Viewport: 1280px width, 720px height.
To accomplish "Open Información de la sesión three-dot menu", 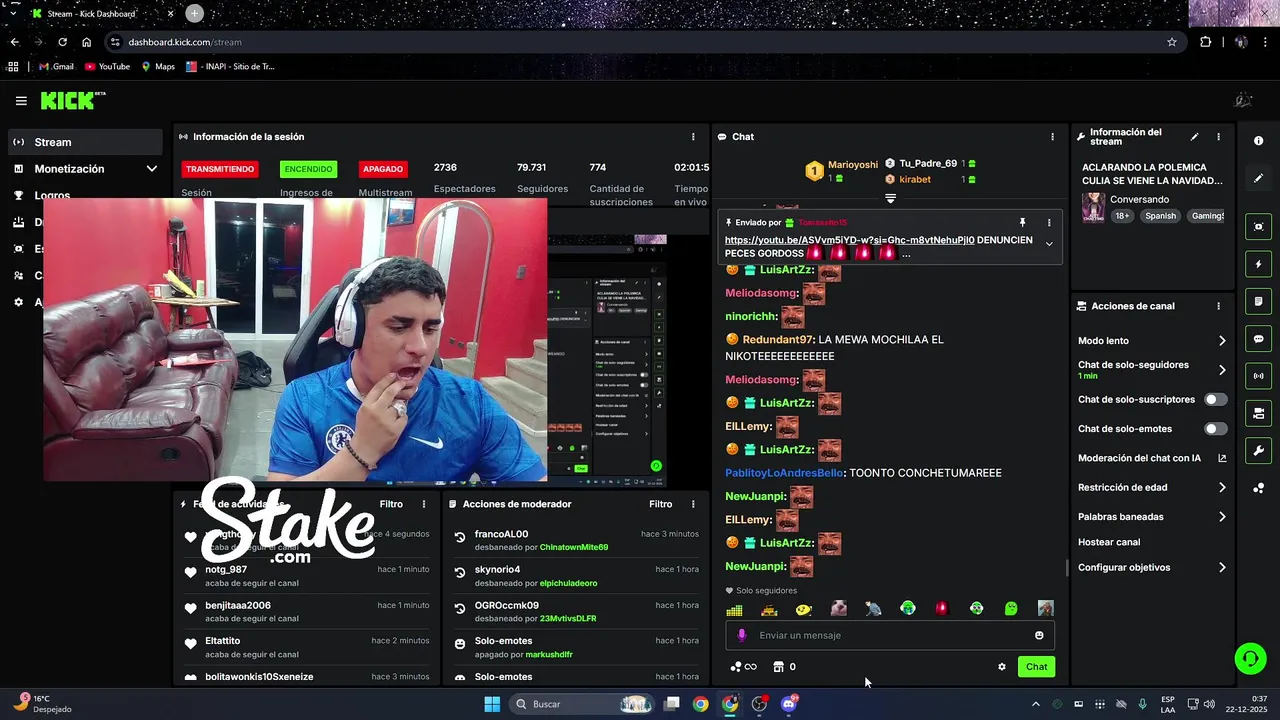I will coord(693,137).
